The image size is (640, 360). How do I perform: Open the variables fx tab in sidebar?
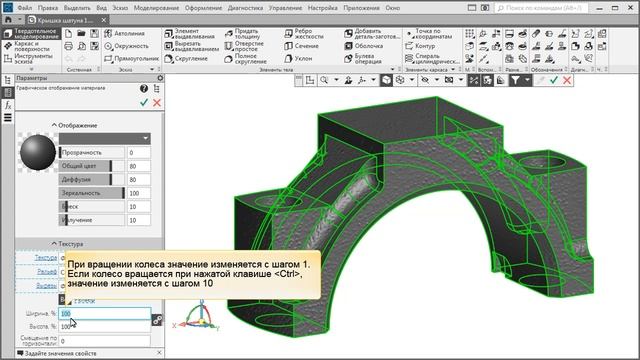(7, 105)
